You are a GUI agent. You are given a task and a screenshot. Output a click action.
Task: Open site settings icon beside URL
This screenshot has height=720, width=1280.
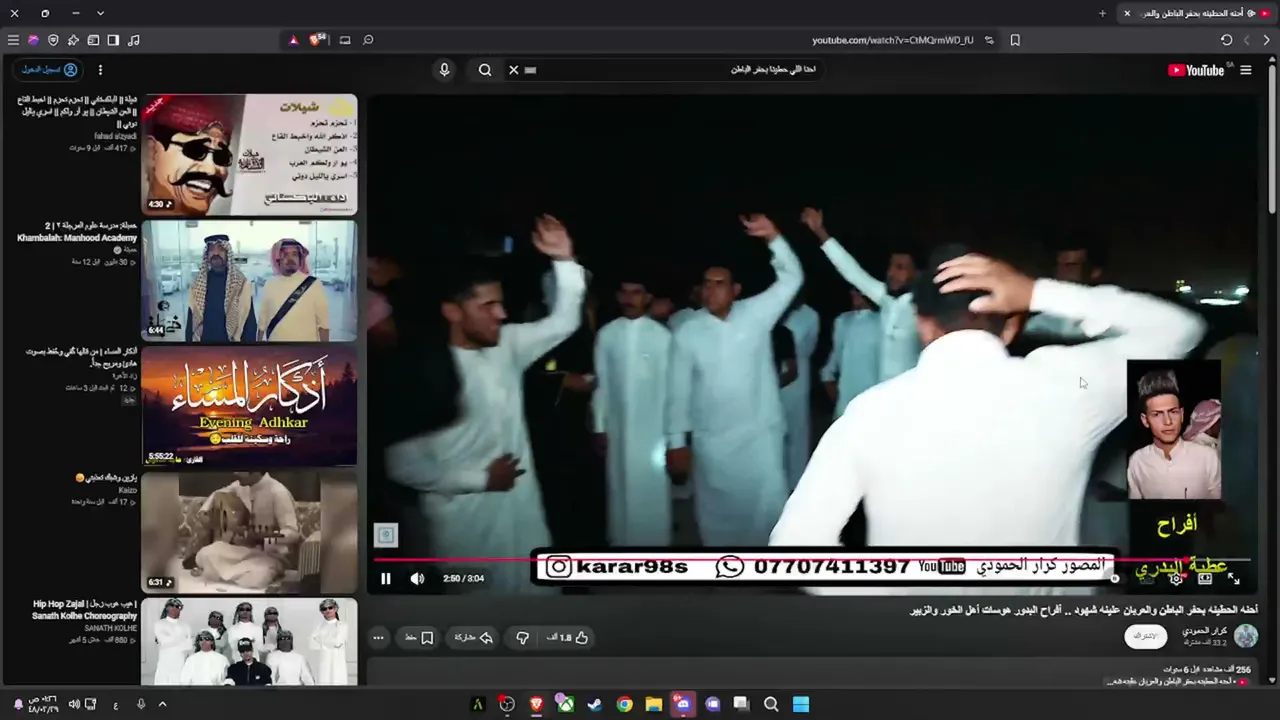click(989, 40)
